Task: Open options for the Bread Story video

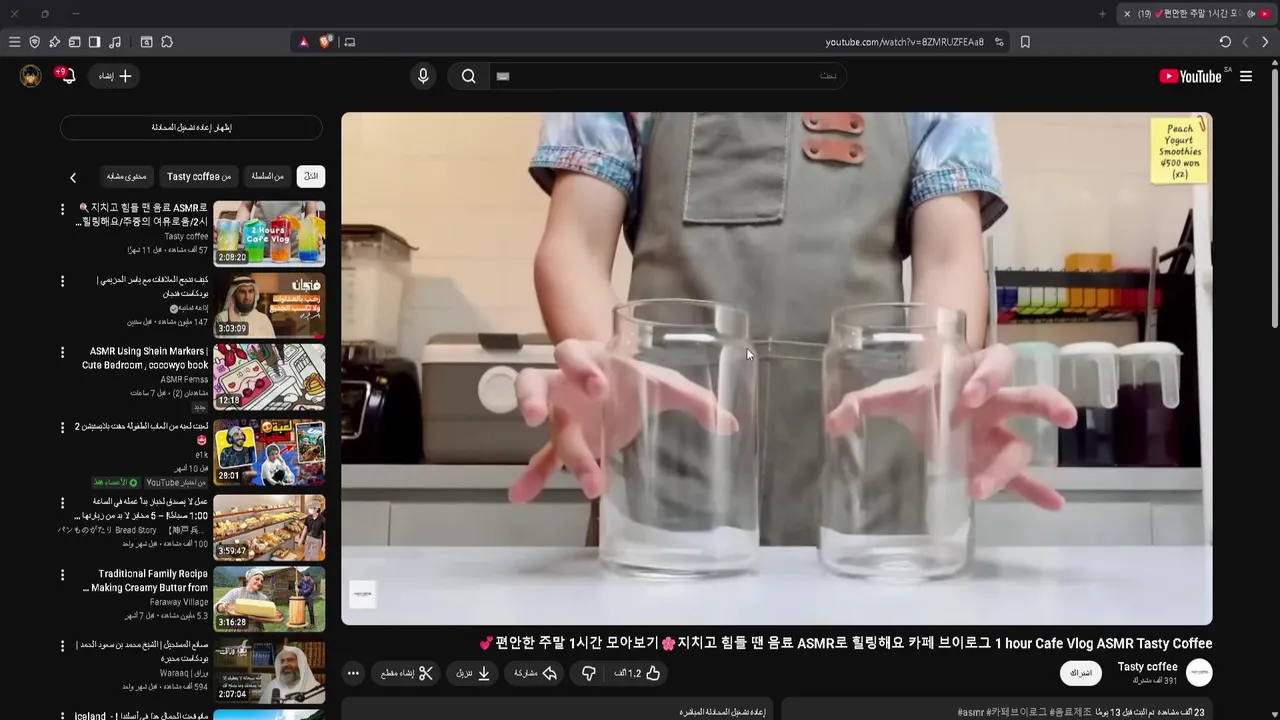Action: point(62,502)
